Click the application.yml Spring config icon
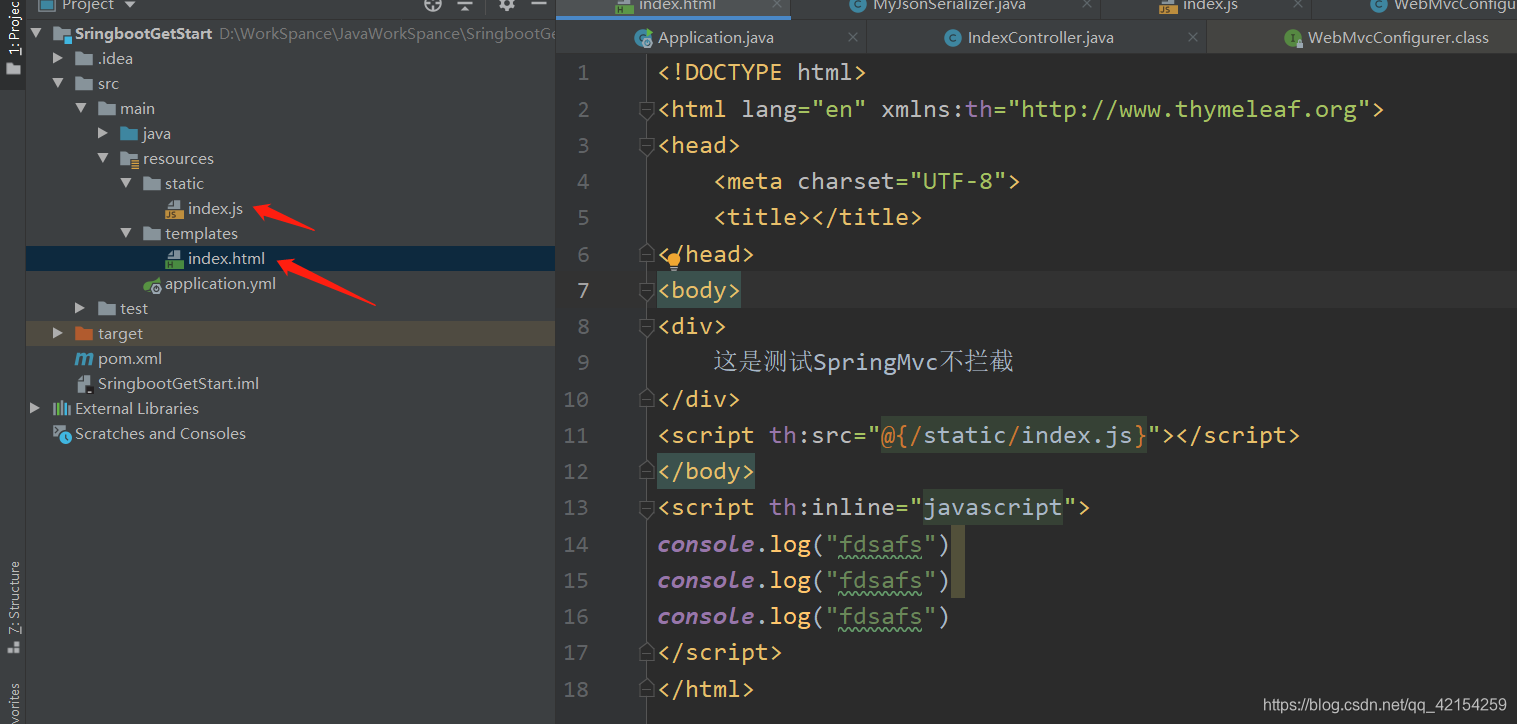 pos(152,284)
